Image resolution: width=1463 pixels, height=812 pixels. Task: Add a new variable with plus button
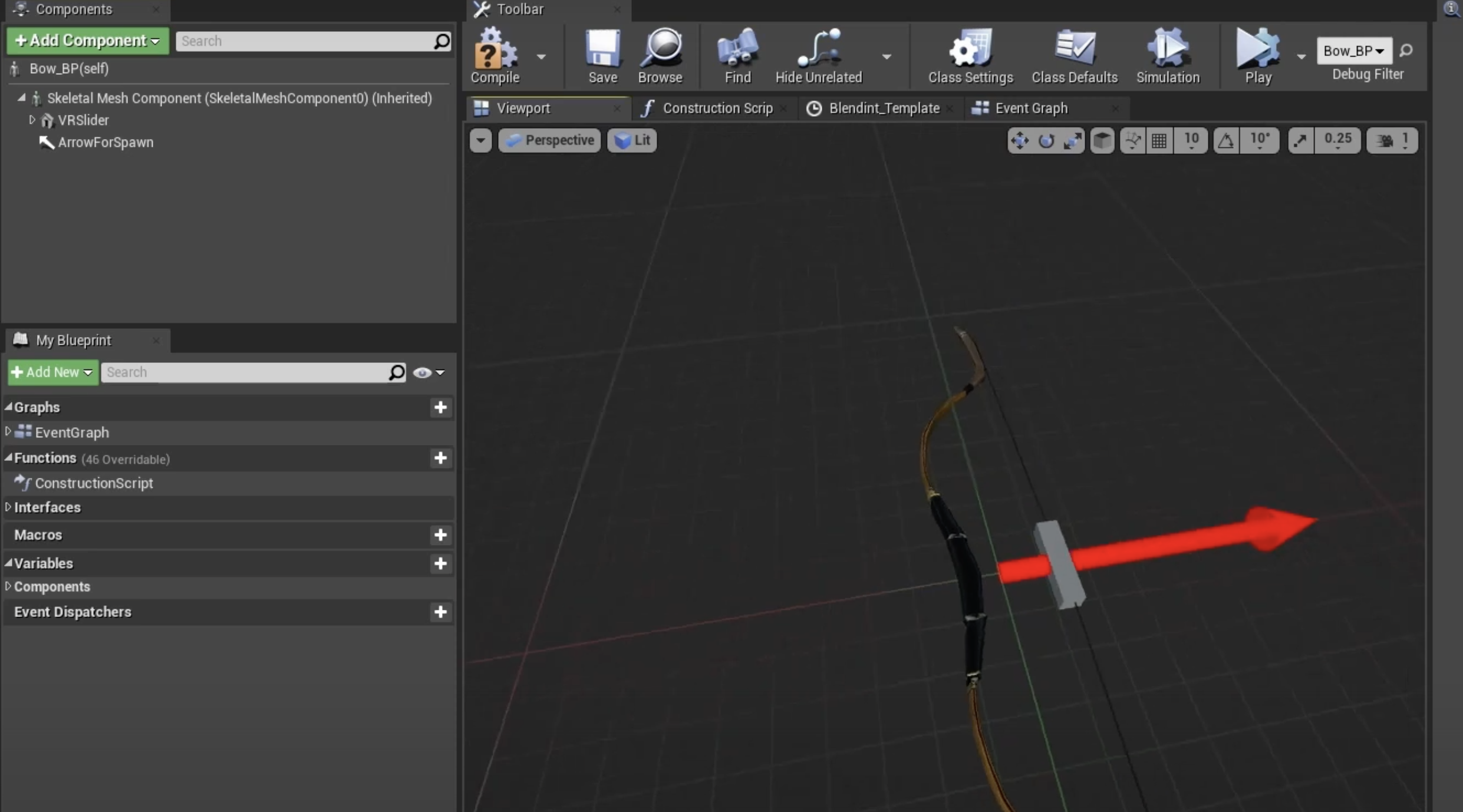(x=440, y=563)
